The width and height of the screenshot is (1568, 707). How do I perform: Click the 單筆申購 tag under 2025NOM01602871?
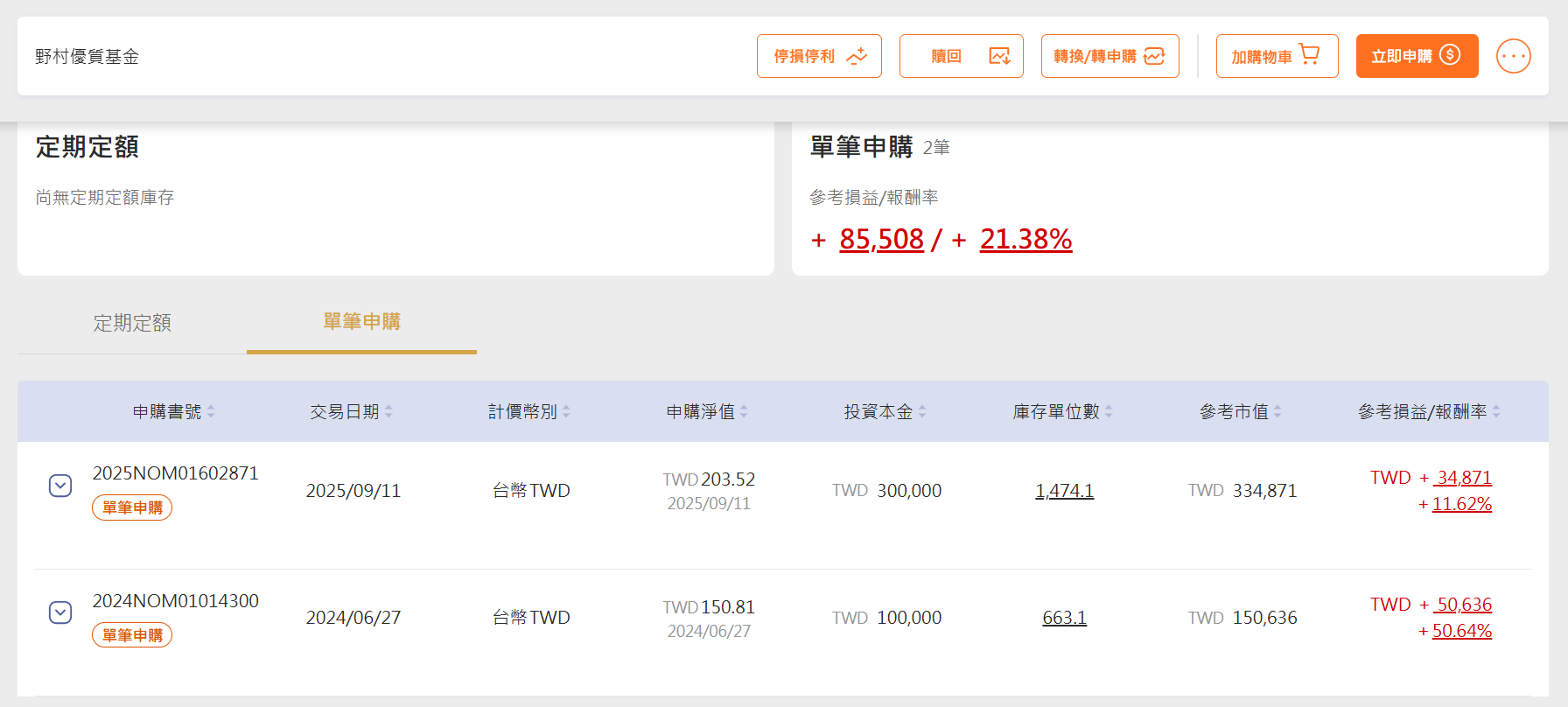pos(132,507)
